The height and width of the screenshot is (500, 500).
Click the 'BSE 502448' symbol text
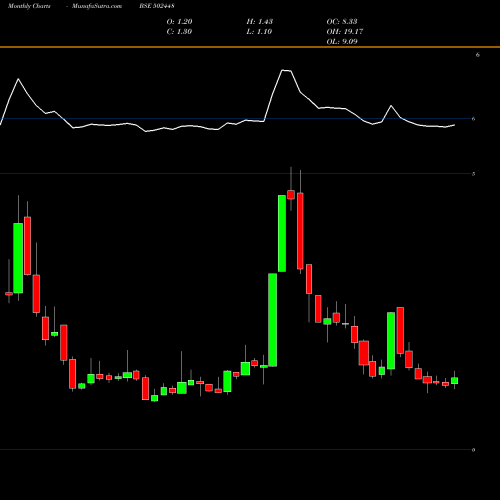click(x=157, y=6)
